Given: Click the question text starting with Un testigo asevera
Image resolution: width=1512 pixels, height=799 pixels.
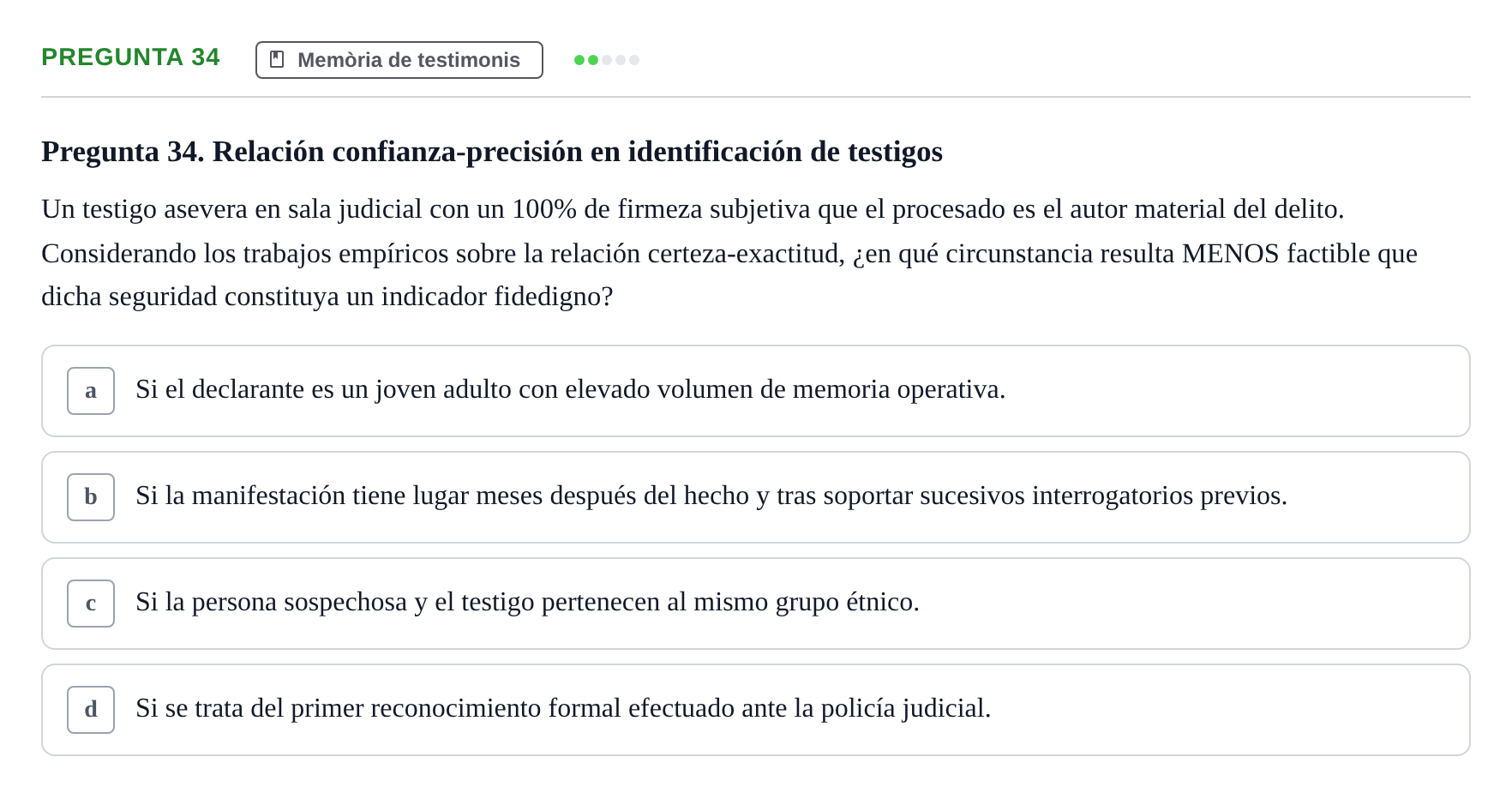Looking at the screenshot, I should [729, 253].
